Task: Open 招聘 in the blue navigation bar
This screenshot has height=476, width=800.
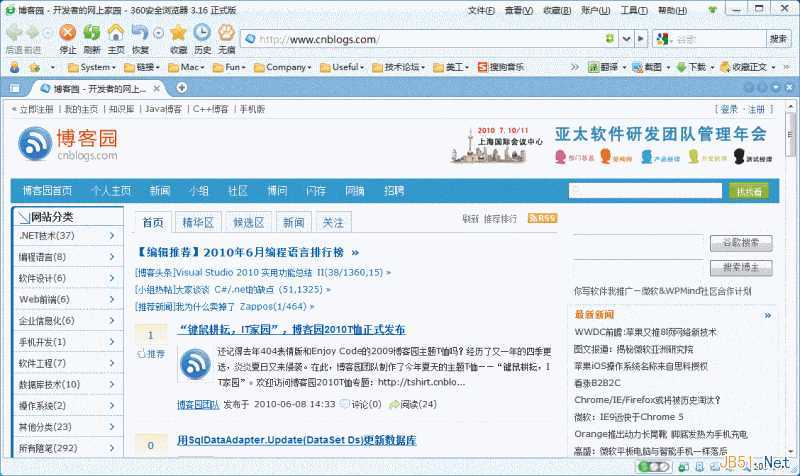Action: pos(394,190)
